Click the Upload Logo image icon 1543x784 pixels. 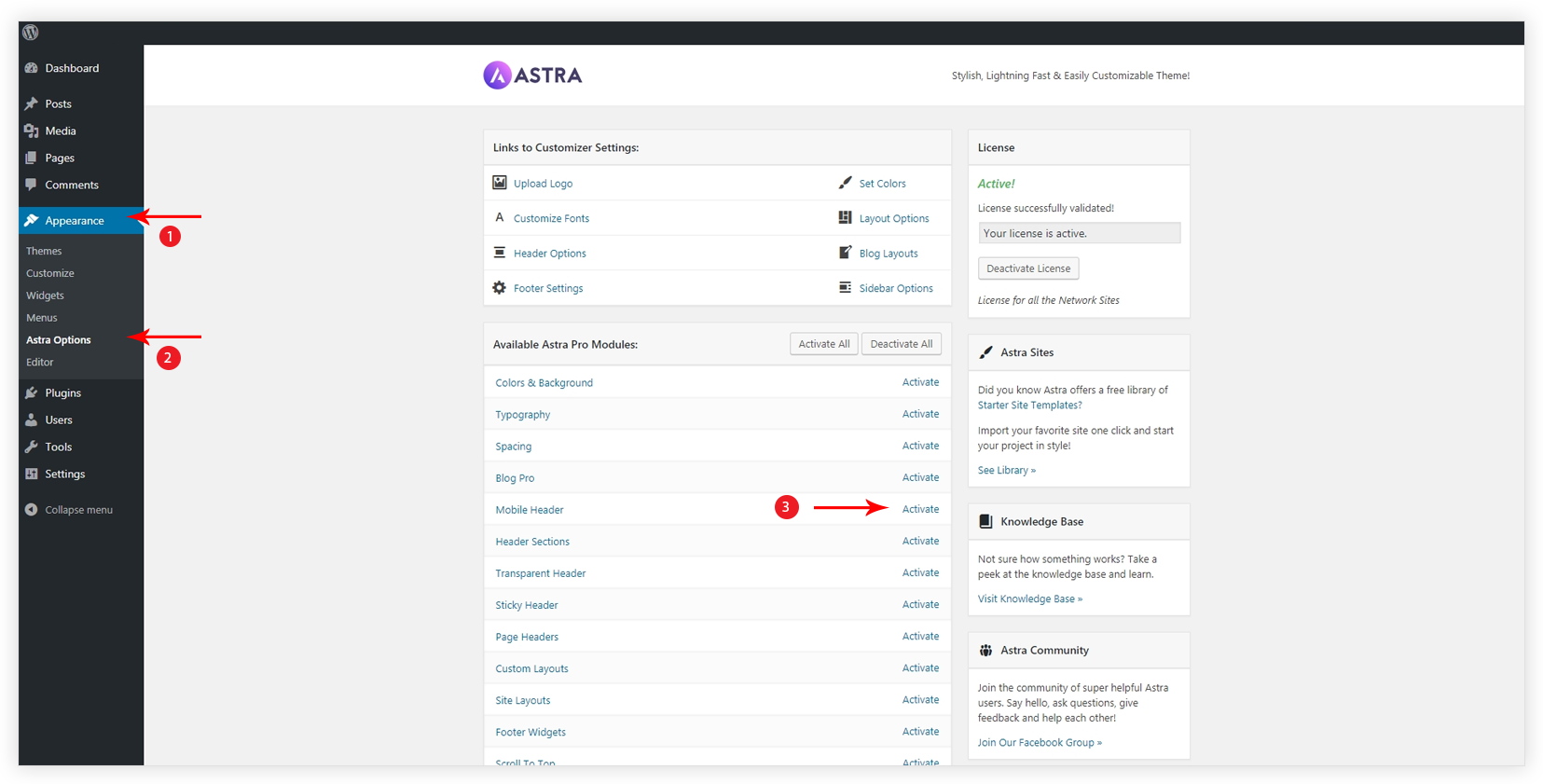500,183
